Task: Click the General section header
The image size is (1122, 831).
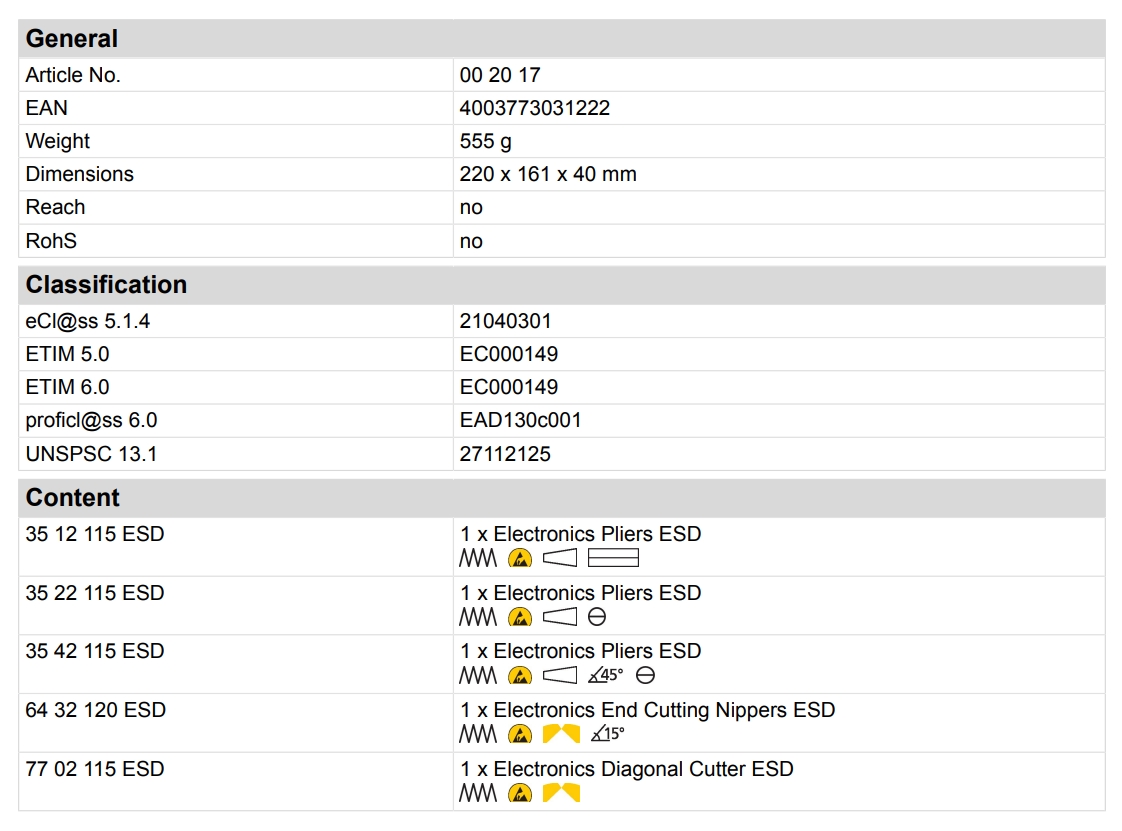Action: coord(72,39)
